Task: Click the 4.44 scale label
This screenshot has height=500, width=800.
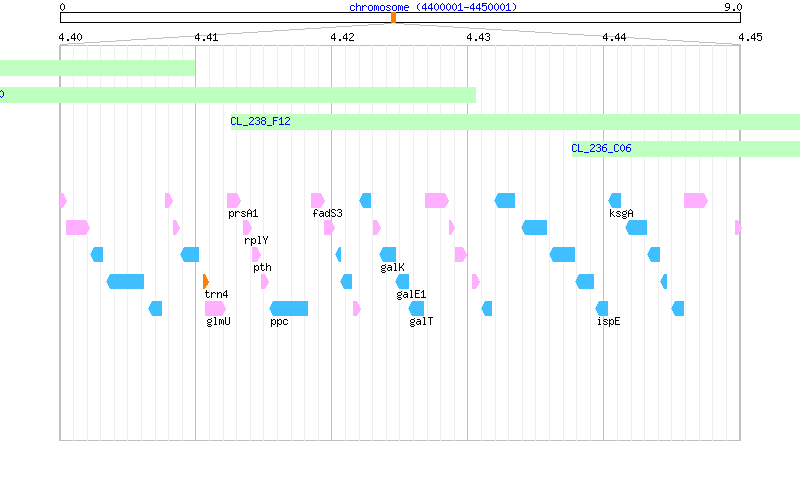Action: pos(614,37)
